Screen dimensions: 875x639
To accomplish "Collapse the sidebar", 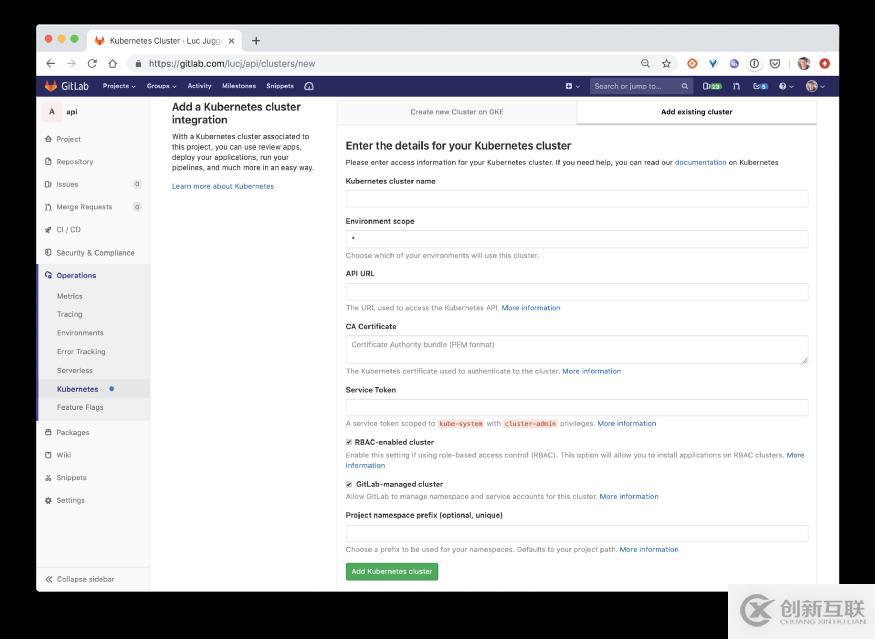I will point(80,579).
